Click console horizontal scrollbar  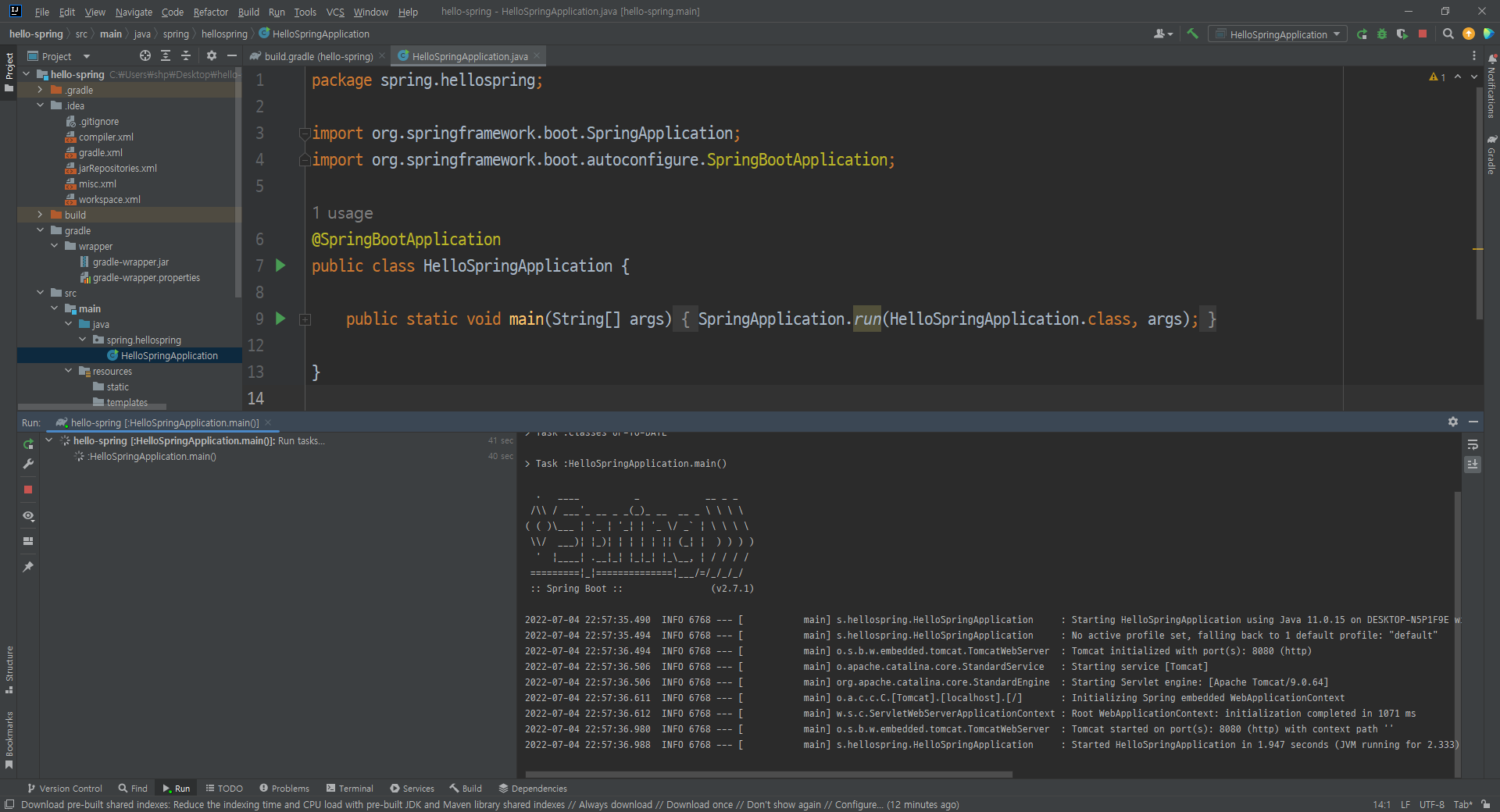tap(768, 775)
